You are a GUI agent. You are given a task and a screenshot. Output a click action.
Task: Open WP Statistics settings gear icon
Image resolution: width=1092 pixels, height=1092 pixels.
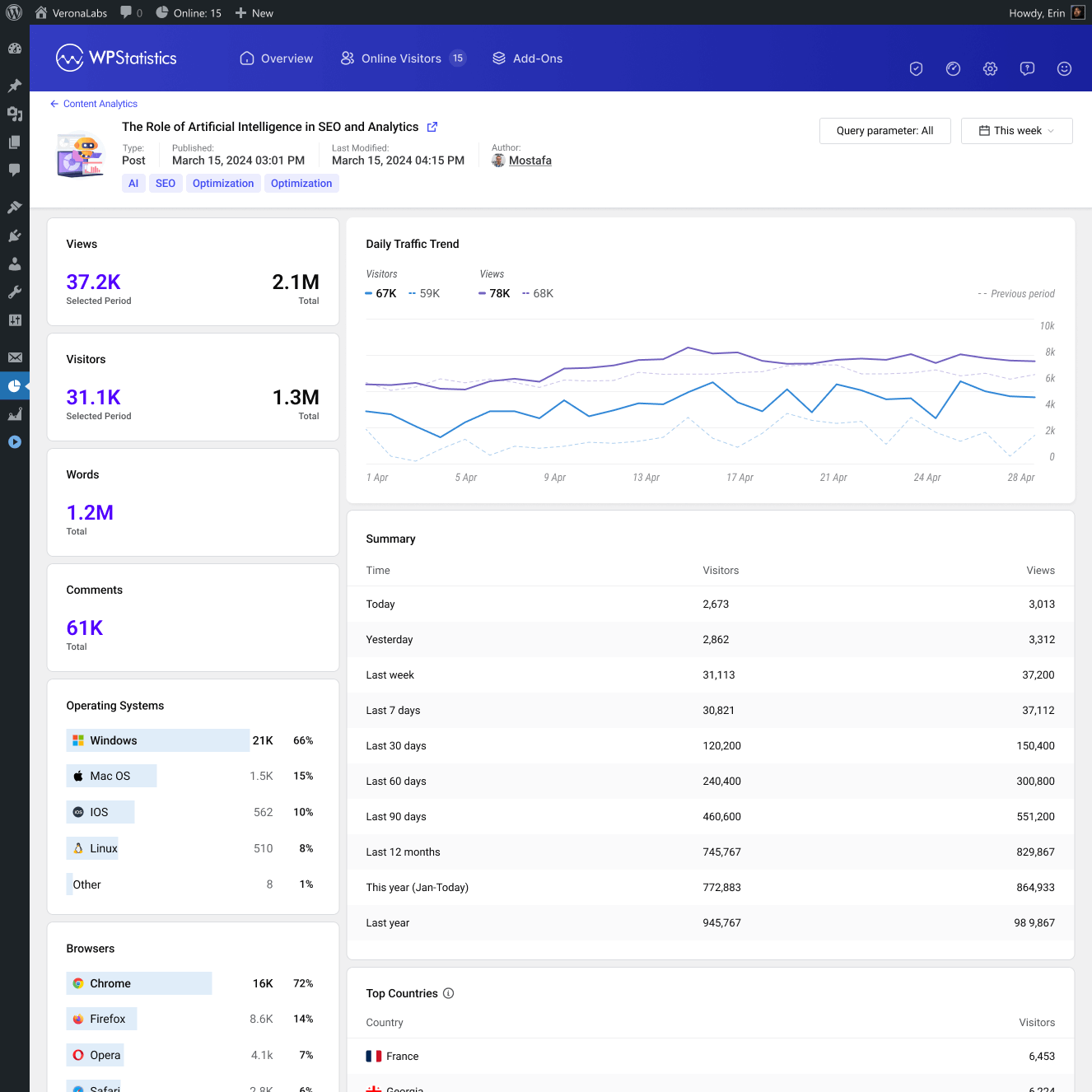pos(990,69)
